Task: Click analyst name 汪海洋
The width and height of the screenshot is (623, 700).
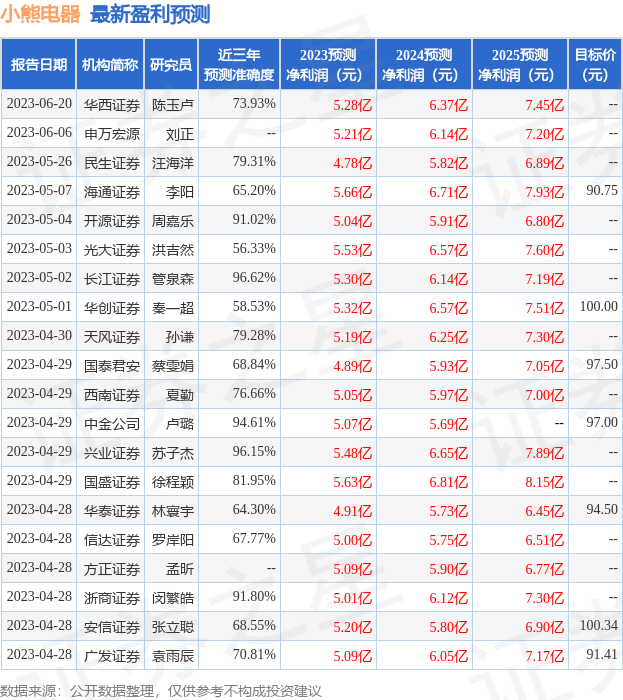Action: tap(173, 162)
